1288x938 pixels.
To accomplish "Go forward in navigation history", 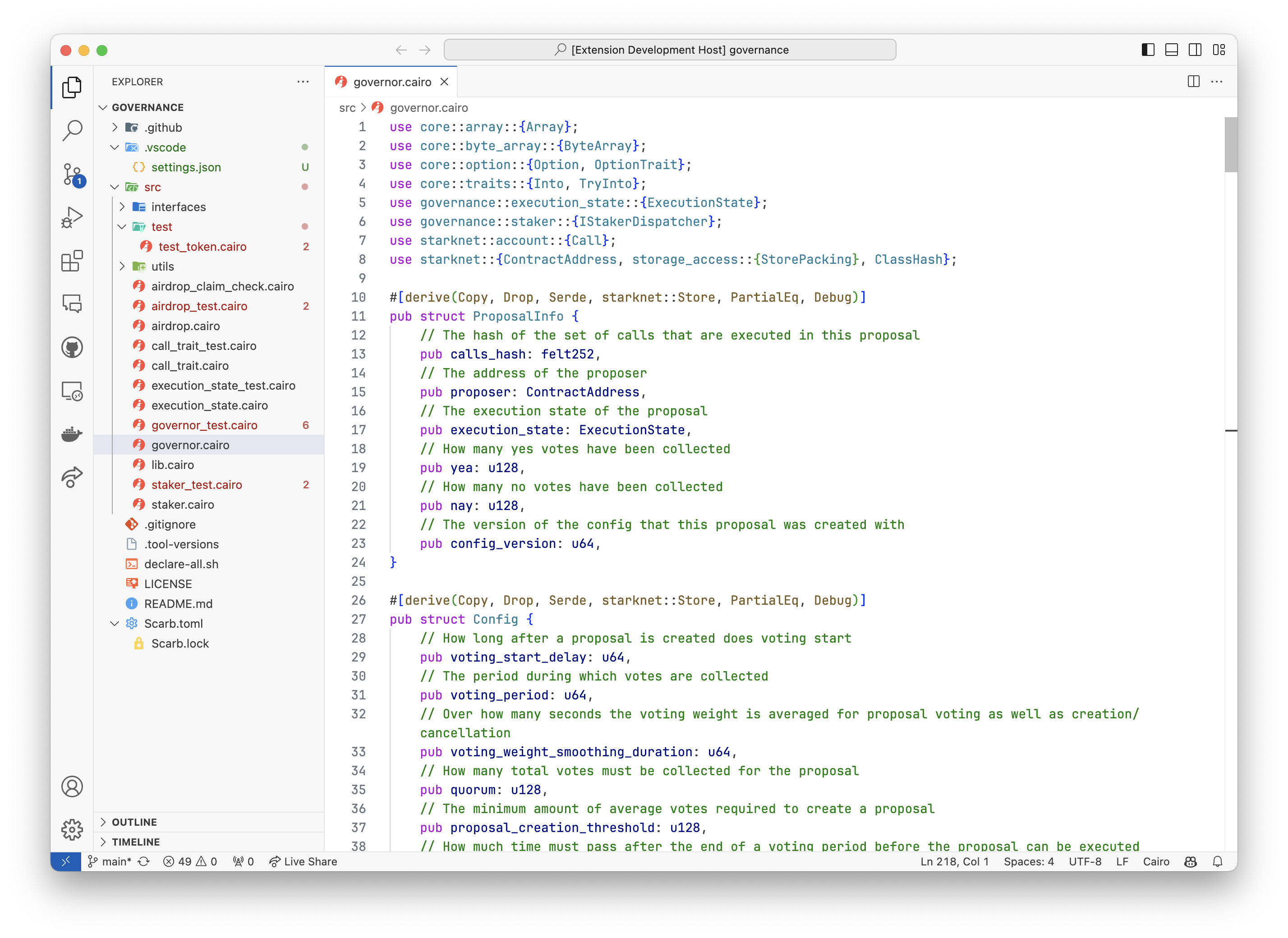I will pyautogui.click(x=425, y=50).
